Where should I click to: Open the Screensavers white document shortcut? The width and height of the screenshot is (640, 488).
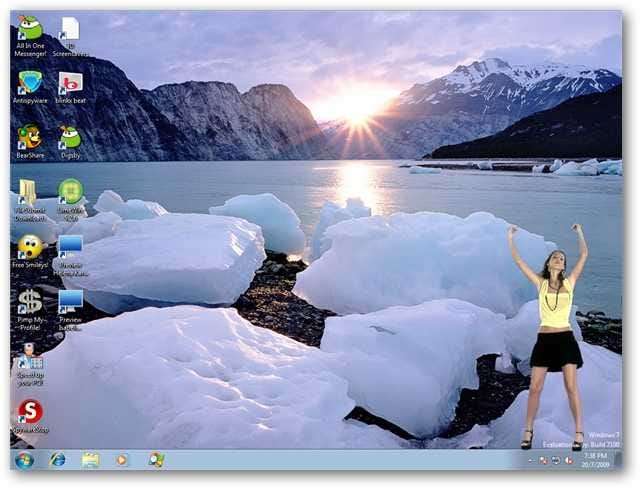coord(70,36)
